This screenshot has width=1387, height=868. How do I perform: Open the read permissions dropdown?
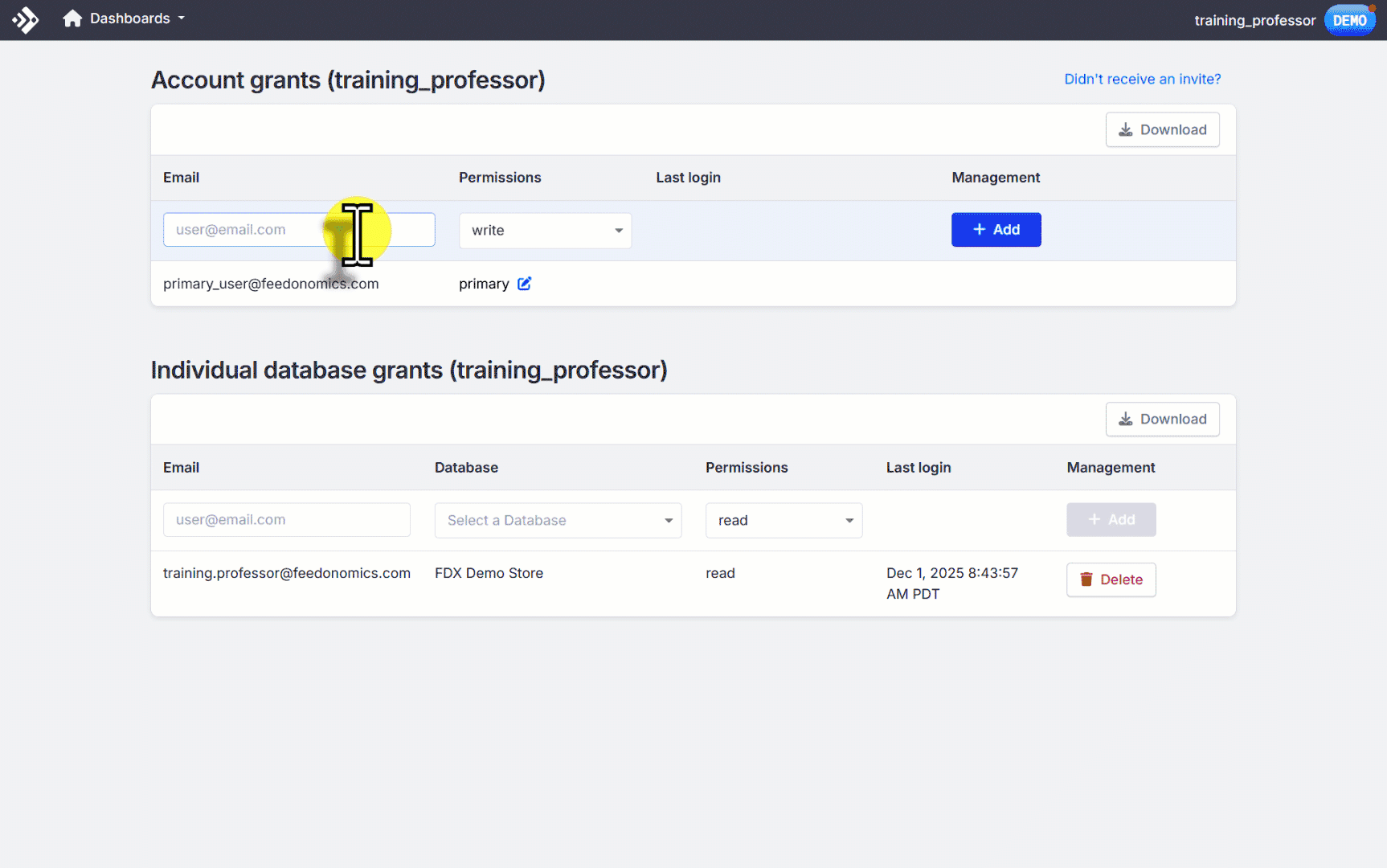[x=784, y=521]
